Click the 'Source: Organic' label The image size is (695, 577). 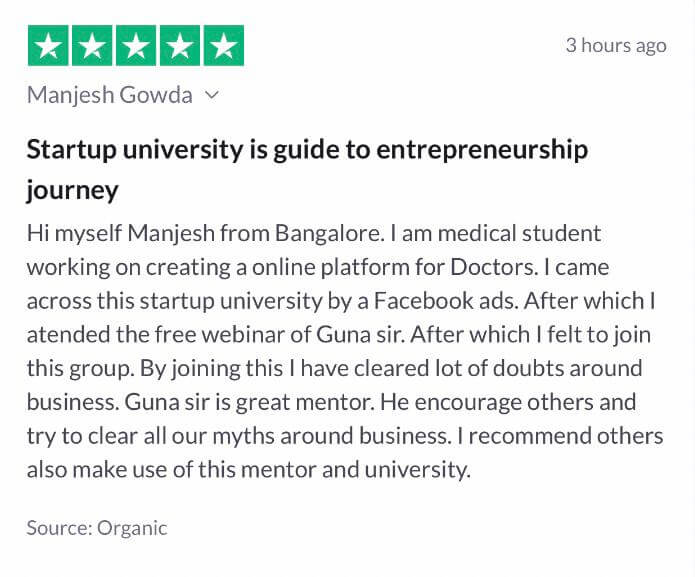pos(97,528)
